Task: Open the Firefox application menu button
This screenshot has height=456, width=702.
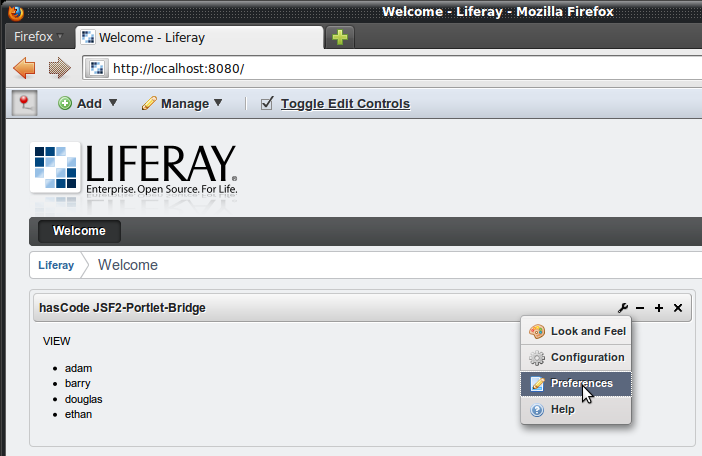Action: (39, 37)
